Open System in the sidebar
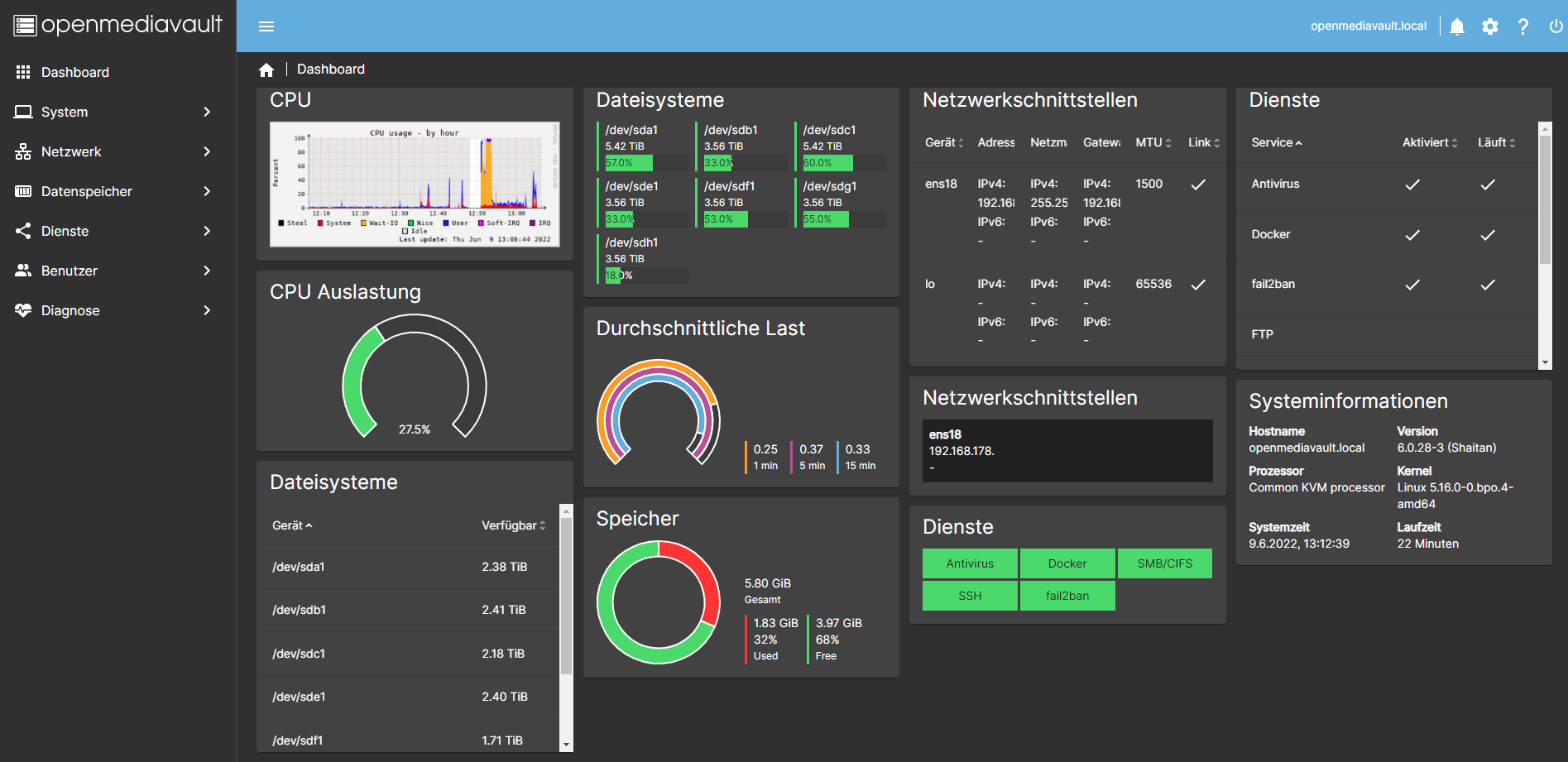The height and width of the screenshot is (762, 1568). point(118,112)
